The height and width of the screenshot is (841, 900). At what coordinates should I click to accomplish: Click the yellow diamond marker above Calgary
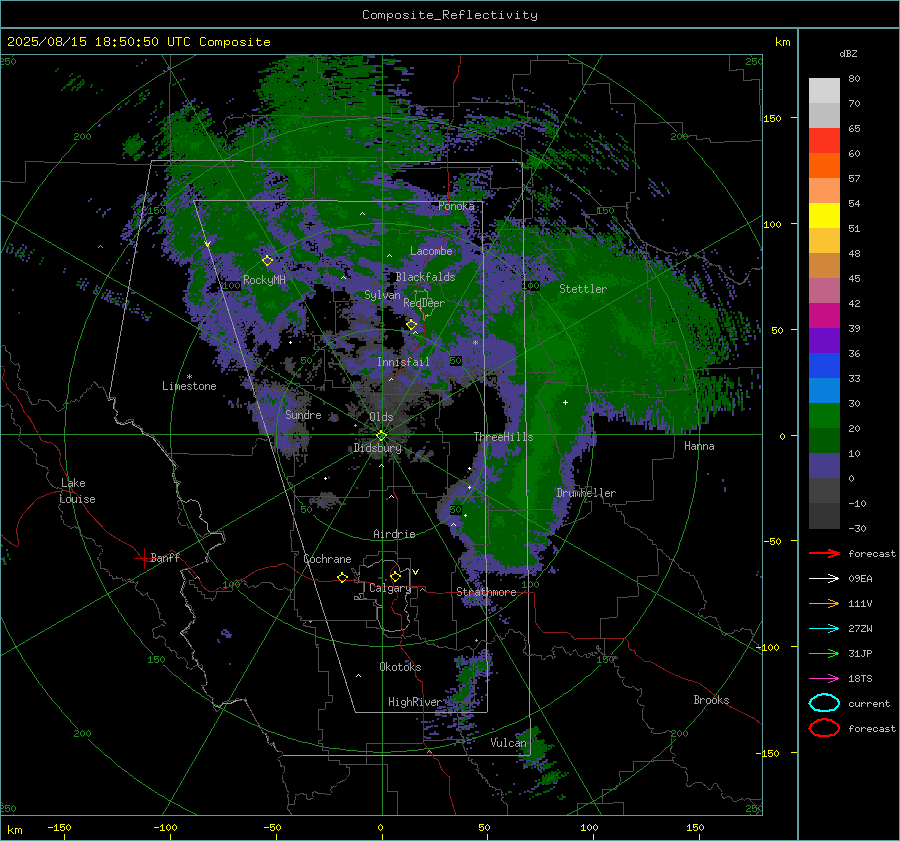[395, 576]
